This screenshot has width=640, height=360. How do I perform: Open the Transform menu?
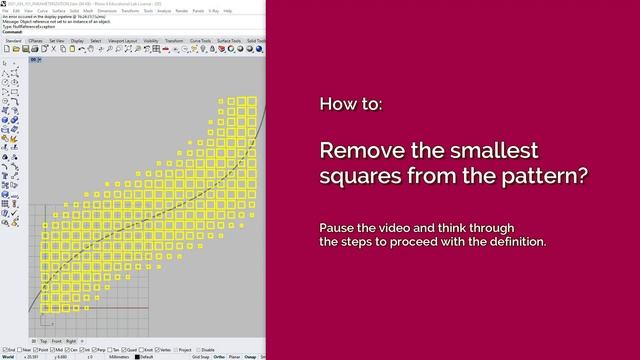pos(130,11)
